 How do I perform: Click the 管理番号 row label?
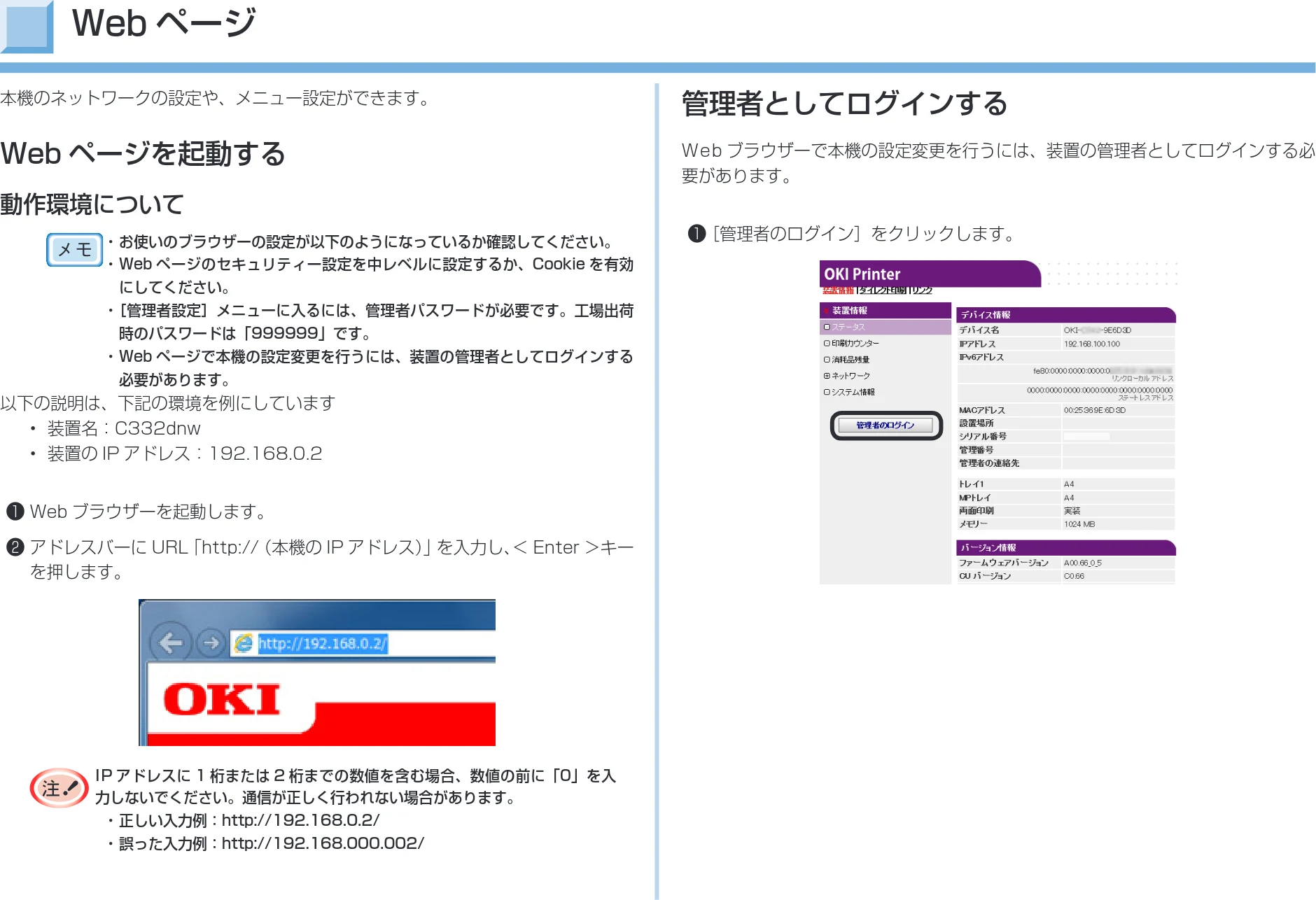[x=976, y=450]
